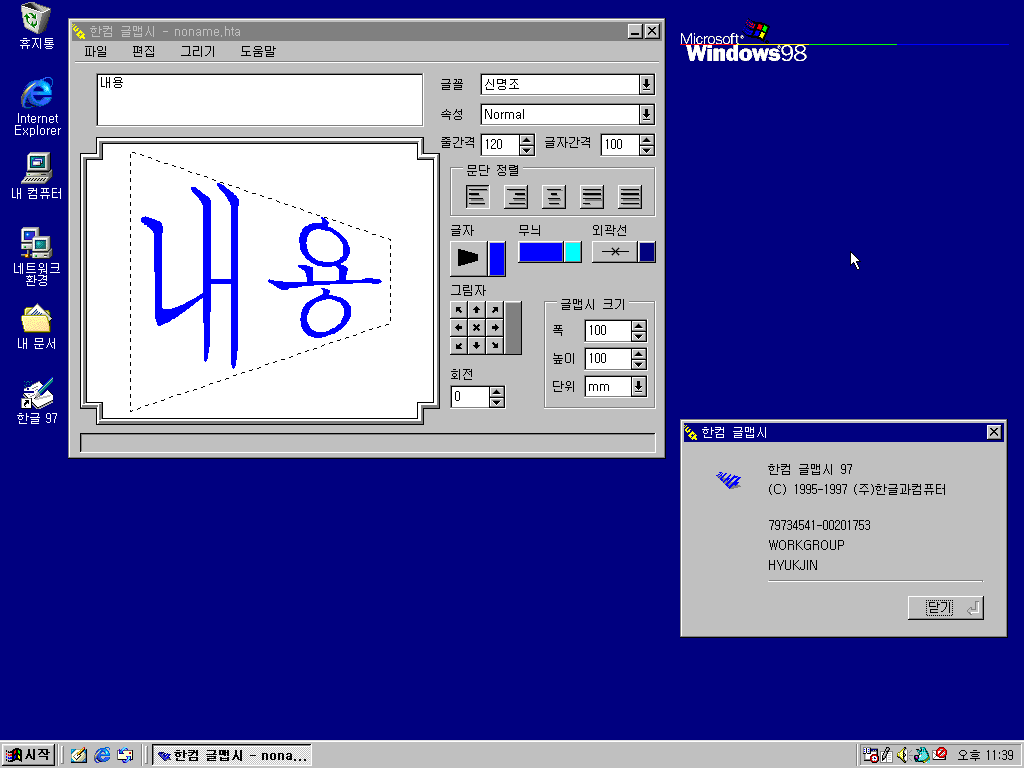Open the 글자 text shape button

pos(468,258)
